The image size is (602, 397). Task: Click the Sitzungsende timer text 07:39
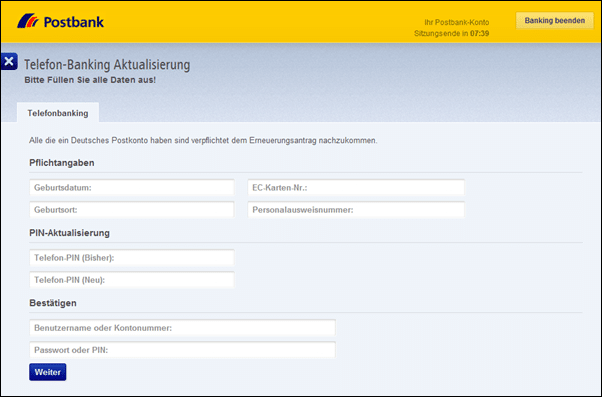point(480,33)
